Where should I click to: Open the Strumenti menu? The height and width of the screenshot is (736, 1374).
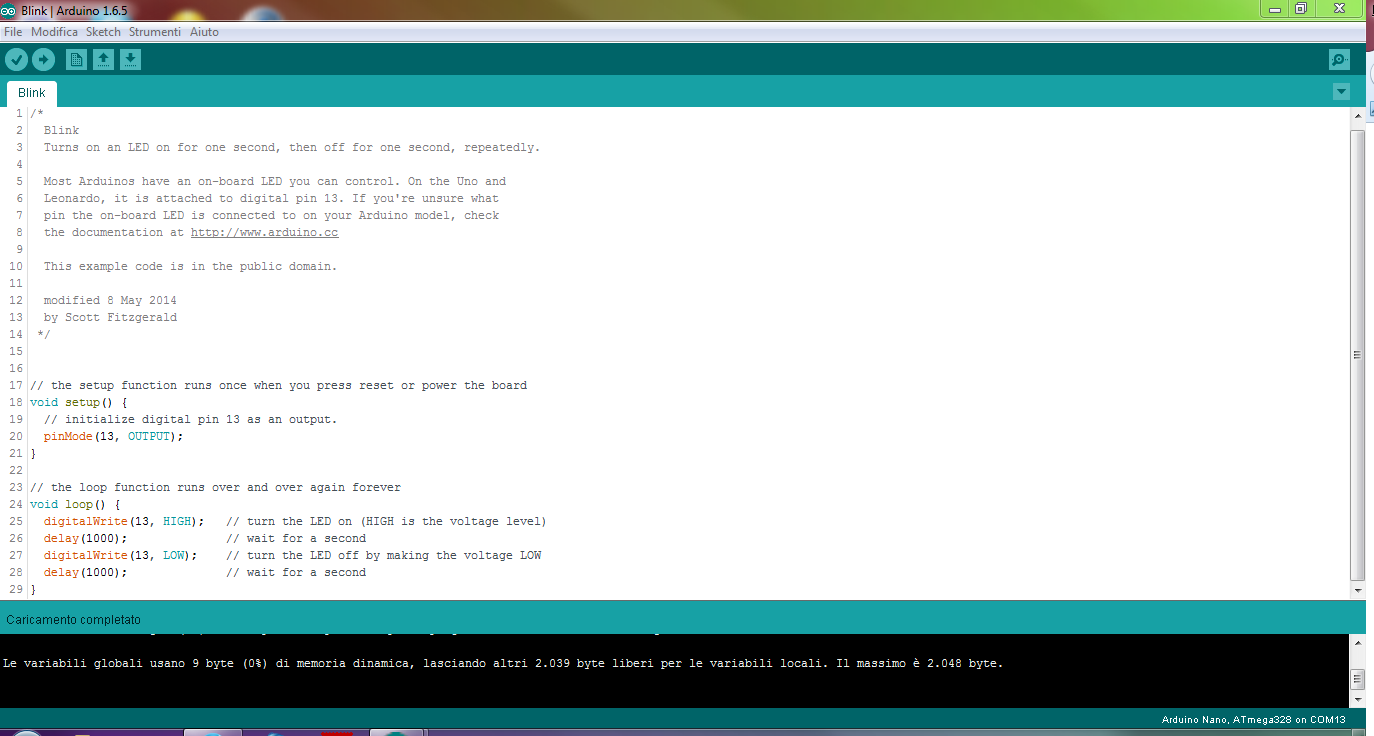(x=155, y=32)
